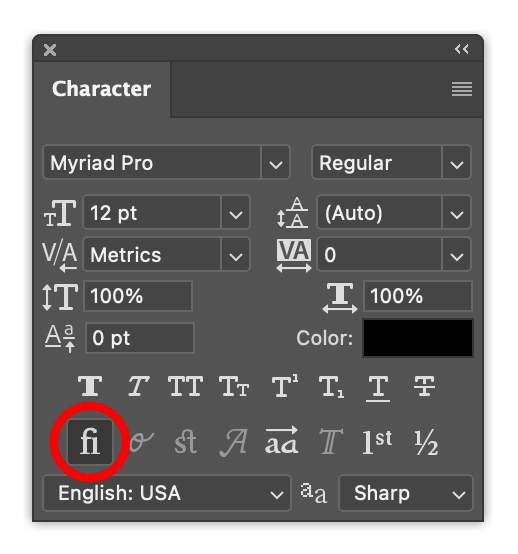Click the horizontal scale icon
This screenshot has height=554, width=518.
[x=340, y=298]
